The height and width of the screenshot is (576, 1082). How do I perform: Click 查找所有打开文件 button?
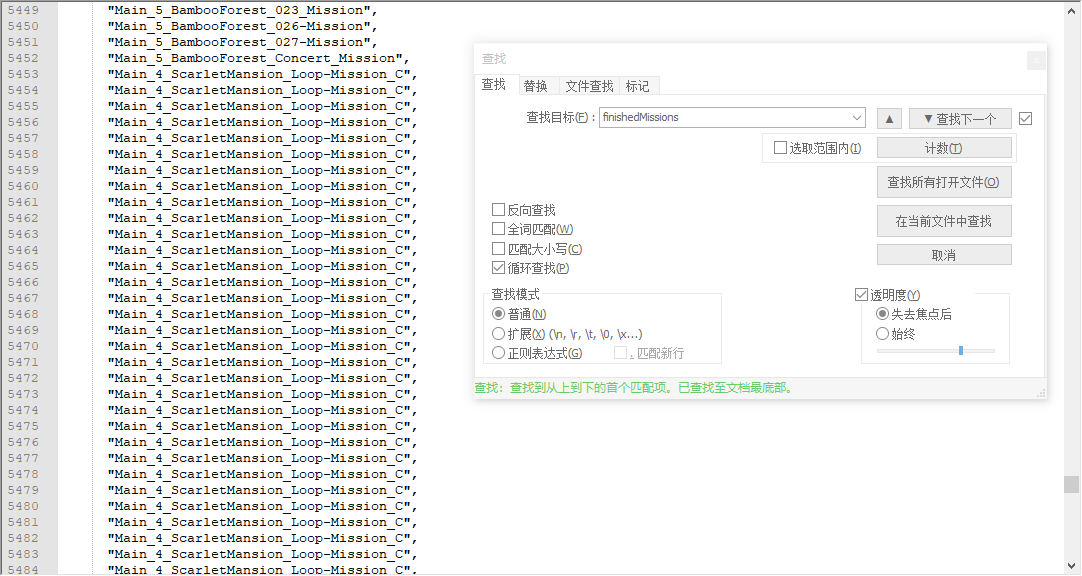(x=944, y=182)
